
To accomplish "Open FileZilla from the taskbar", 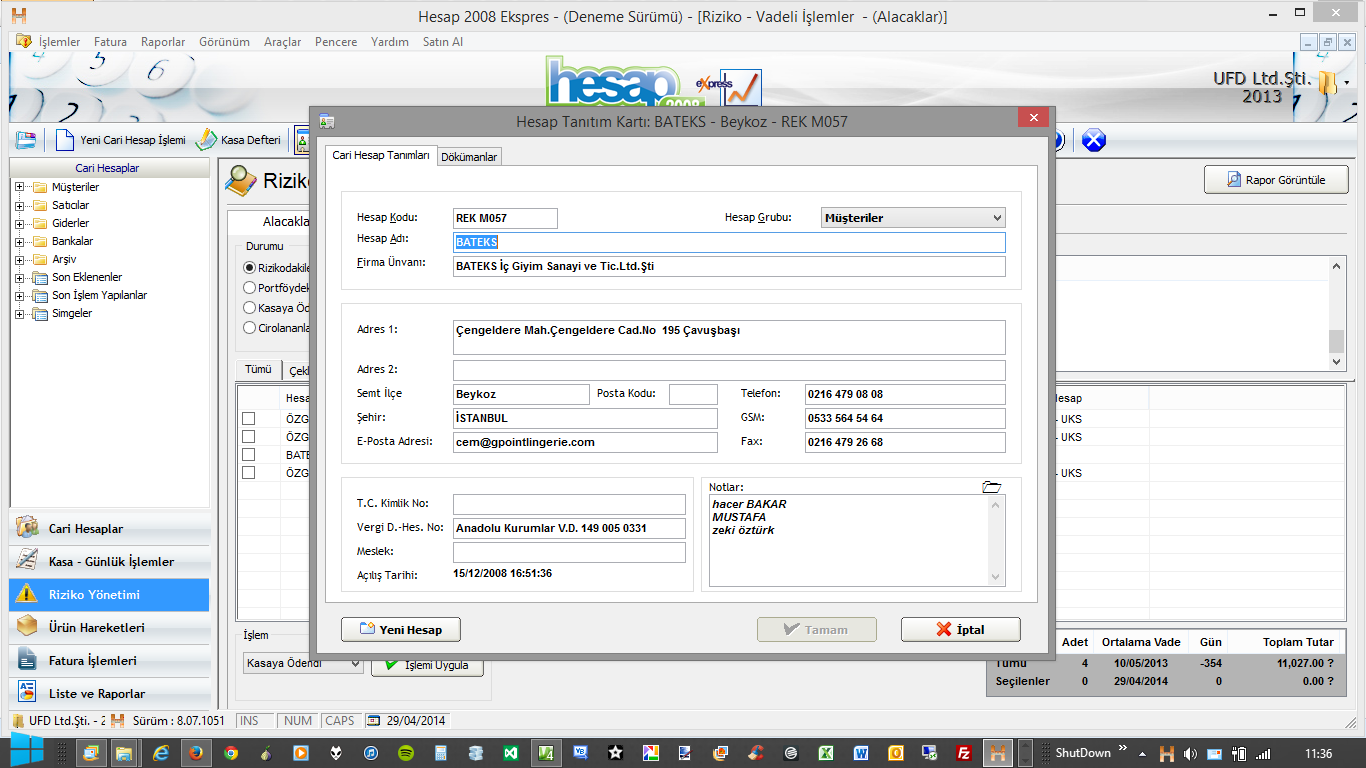I will coord(965,753).
